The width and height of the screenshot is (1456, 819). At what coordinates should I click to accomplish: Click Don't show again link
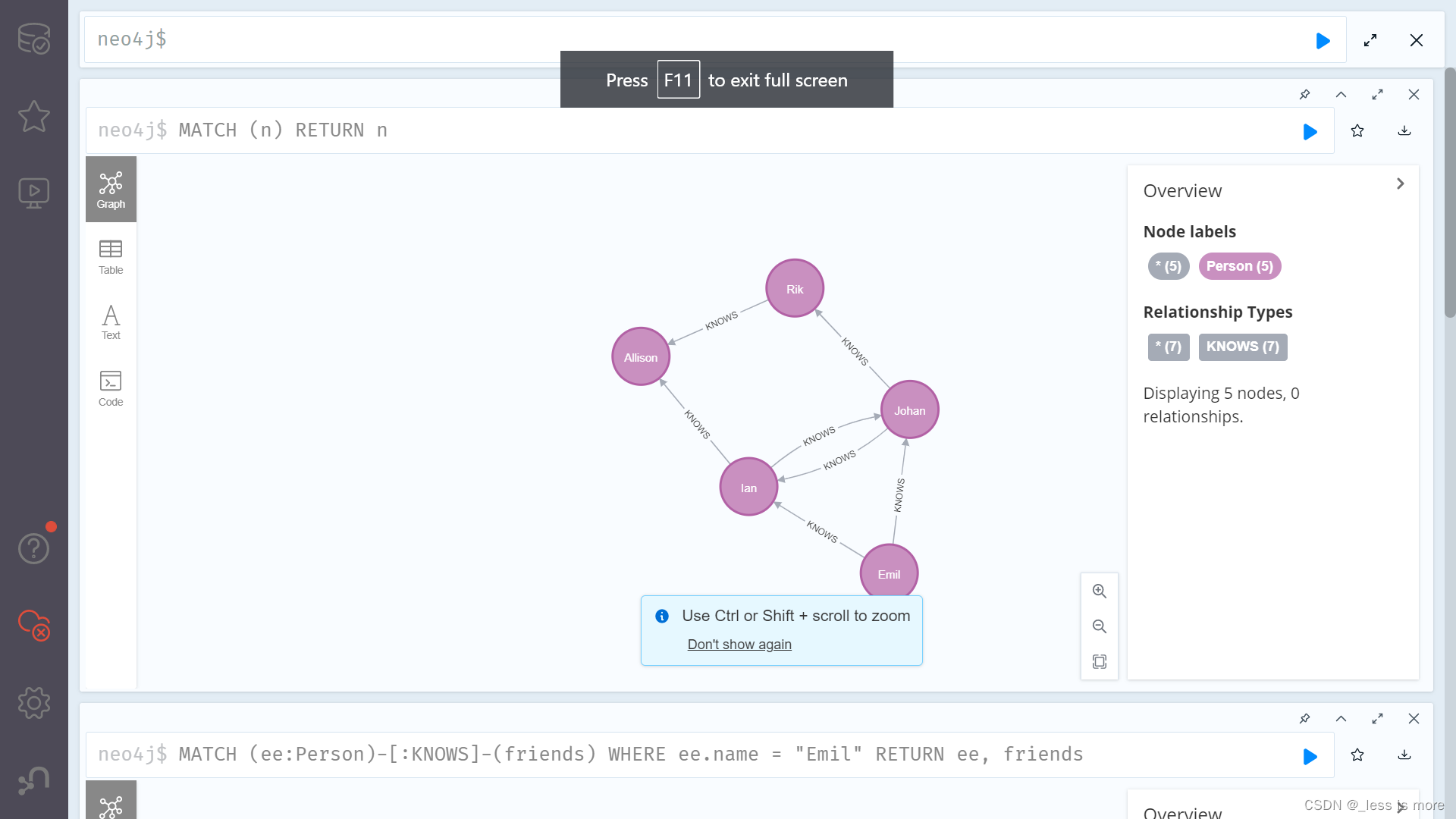pyautogui.click(x=739, y=644)
